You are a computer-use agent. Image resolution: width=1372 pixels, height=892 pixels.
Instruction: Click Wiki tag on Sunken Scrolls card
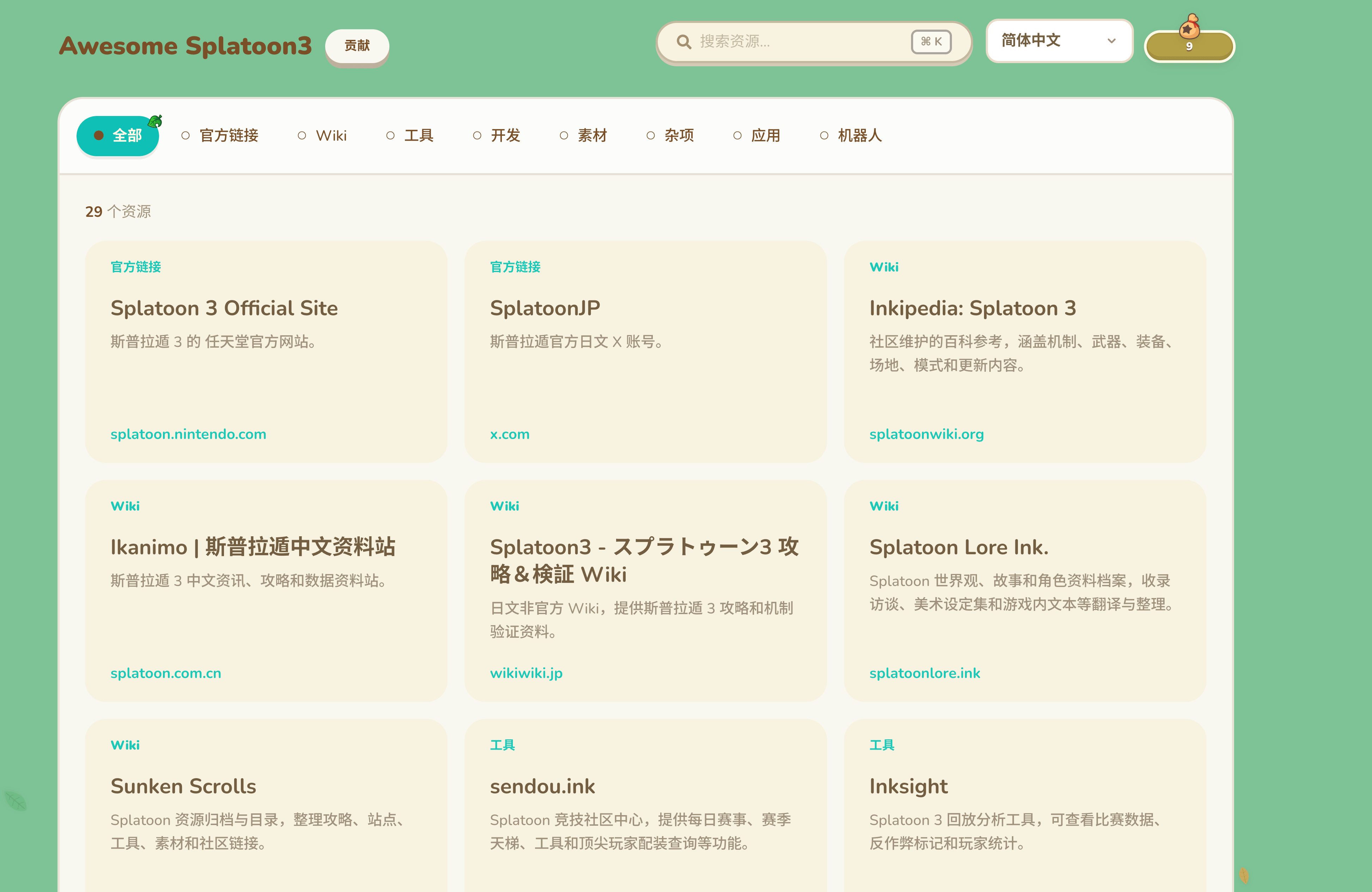pyautogui.click(x=125, y=745)
